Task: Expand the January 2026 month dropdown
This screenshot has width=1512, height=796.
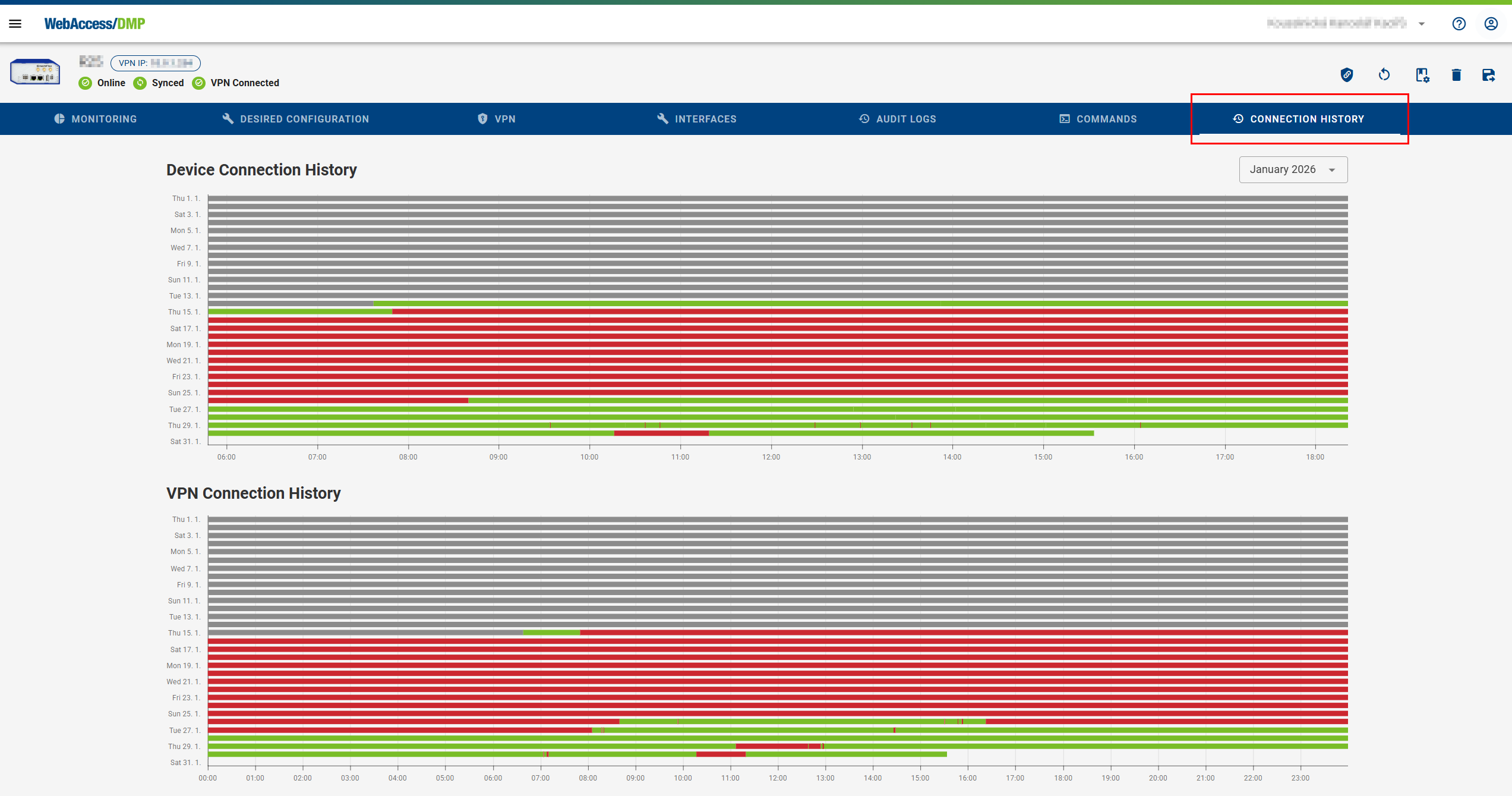Action: pyautogui.click(x=1293, y=170)
